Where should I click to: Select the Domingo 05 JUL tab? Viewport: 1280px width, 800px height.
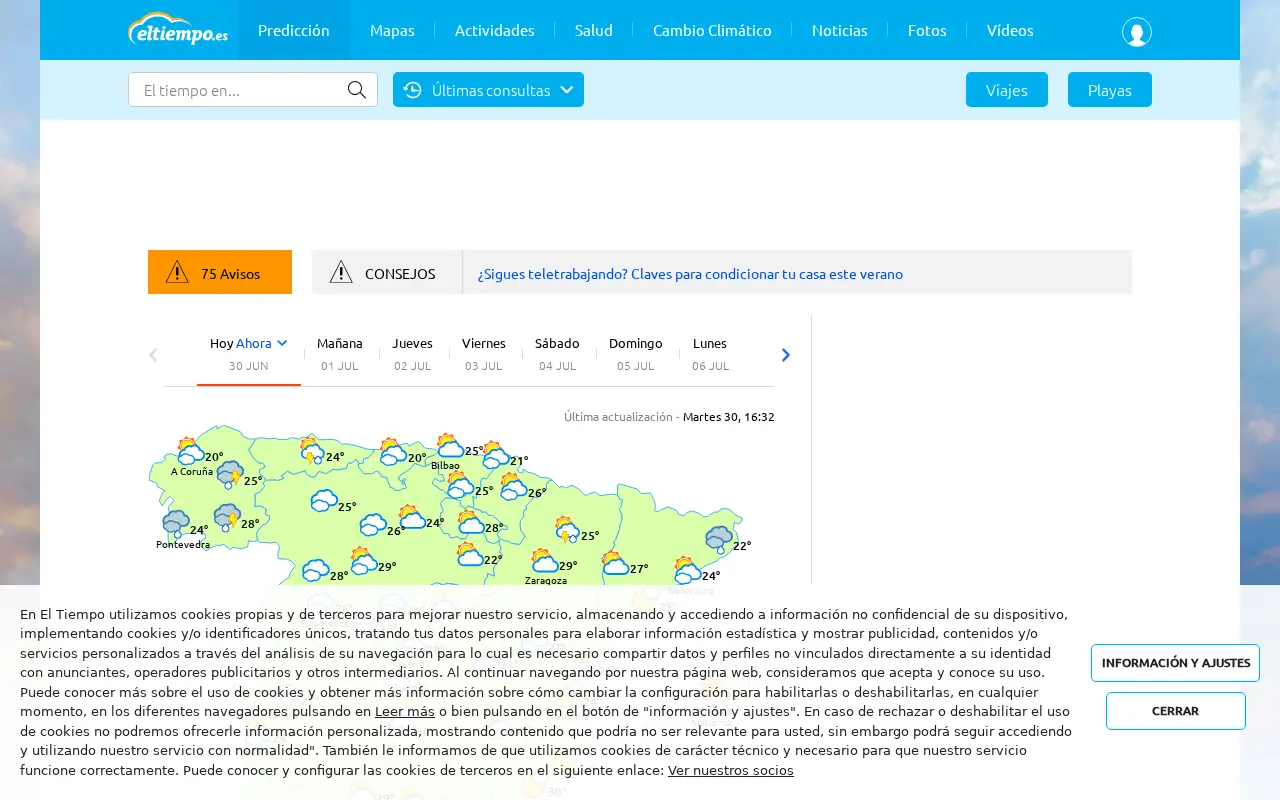[636, 354]
